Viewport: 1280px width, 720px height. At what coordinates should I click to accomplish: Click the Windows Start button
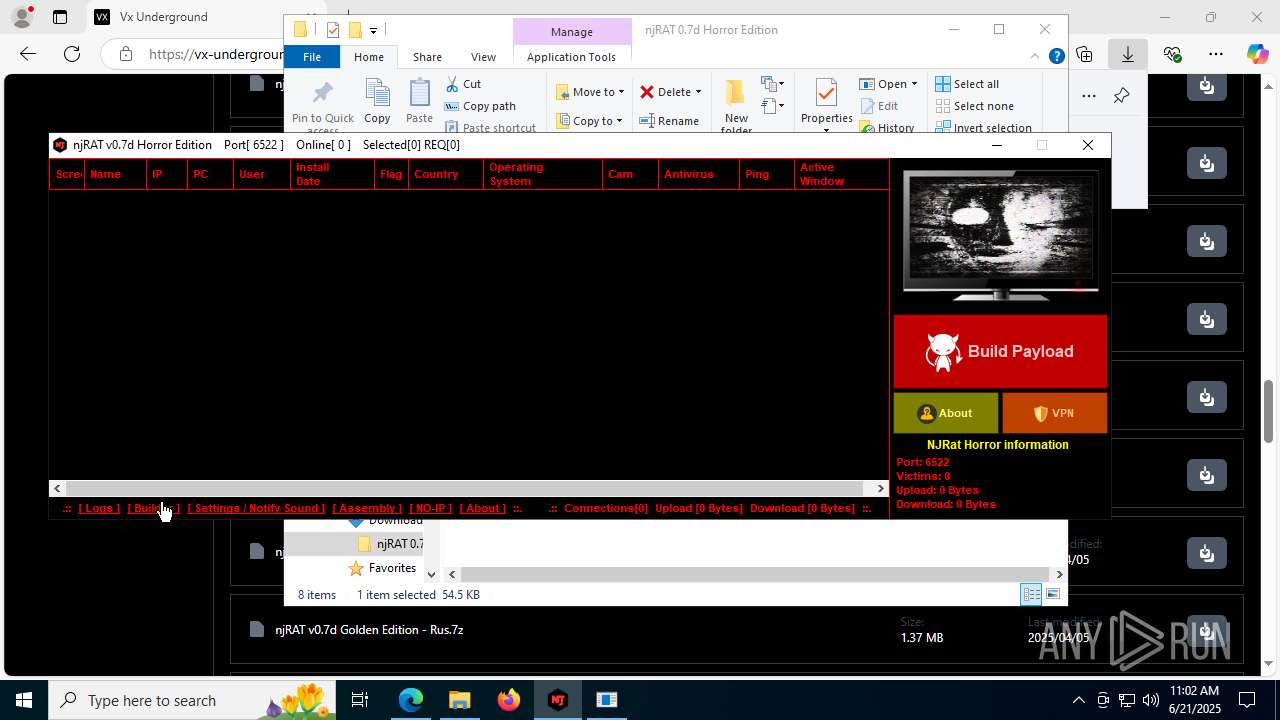[x=24, y=700]
